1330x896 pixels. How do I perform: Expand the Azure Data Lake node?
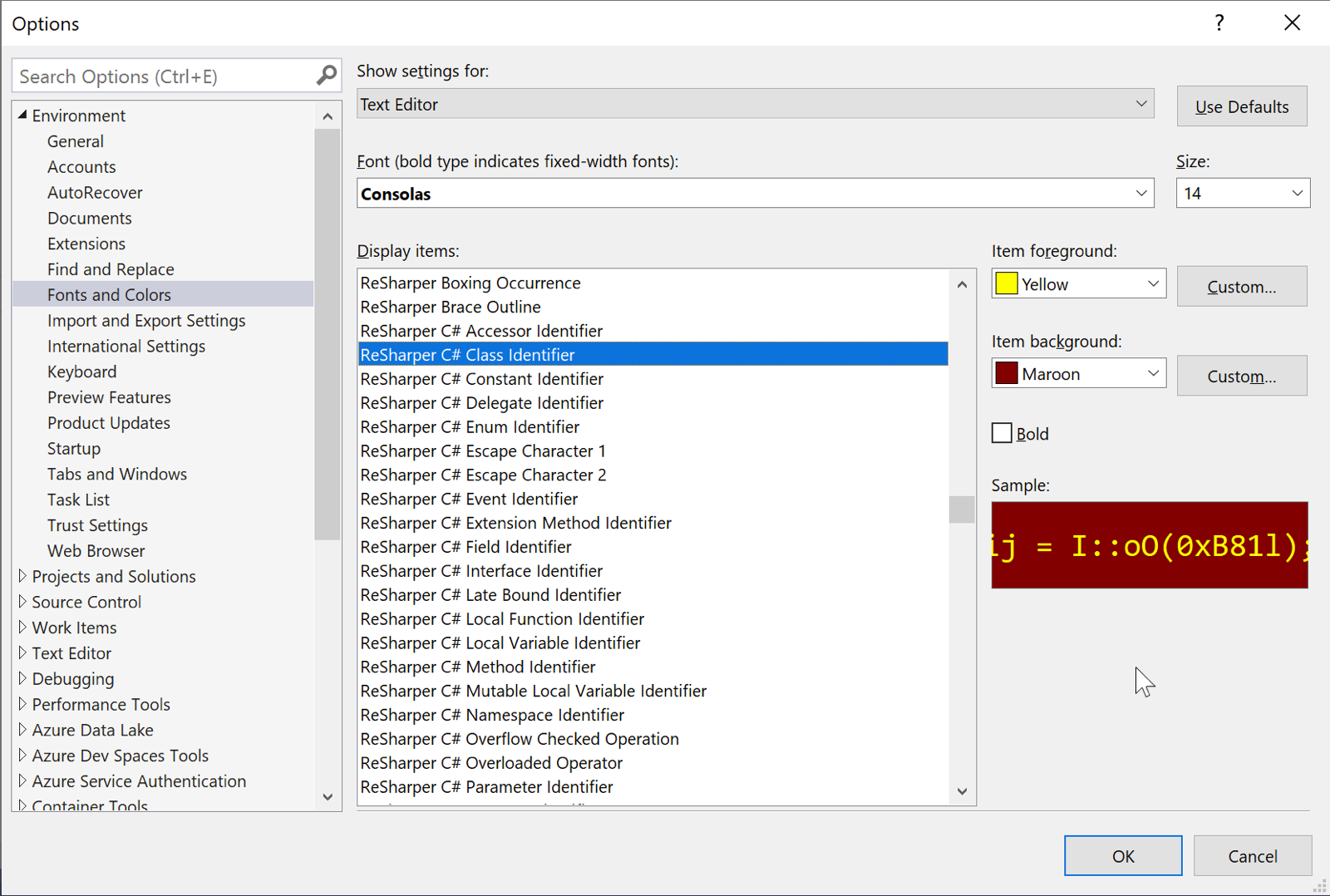[22, 729]
